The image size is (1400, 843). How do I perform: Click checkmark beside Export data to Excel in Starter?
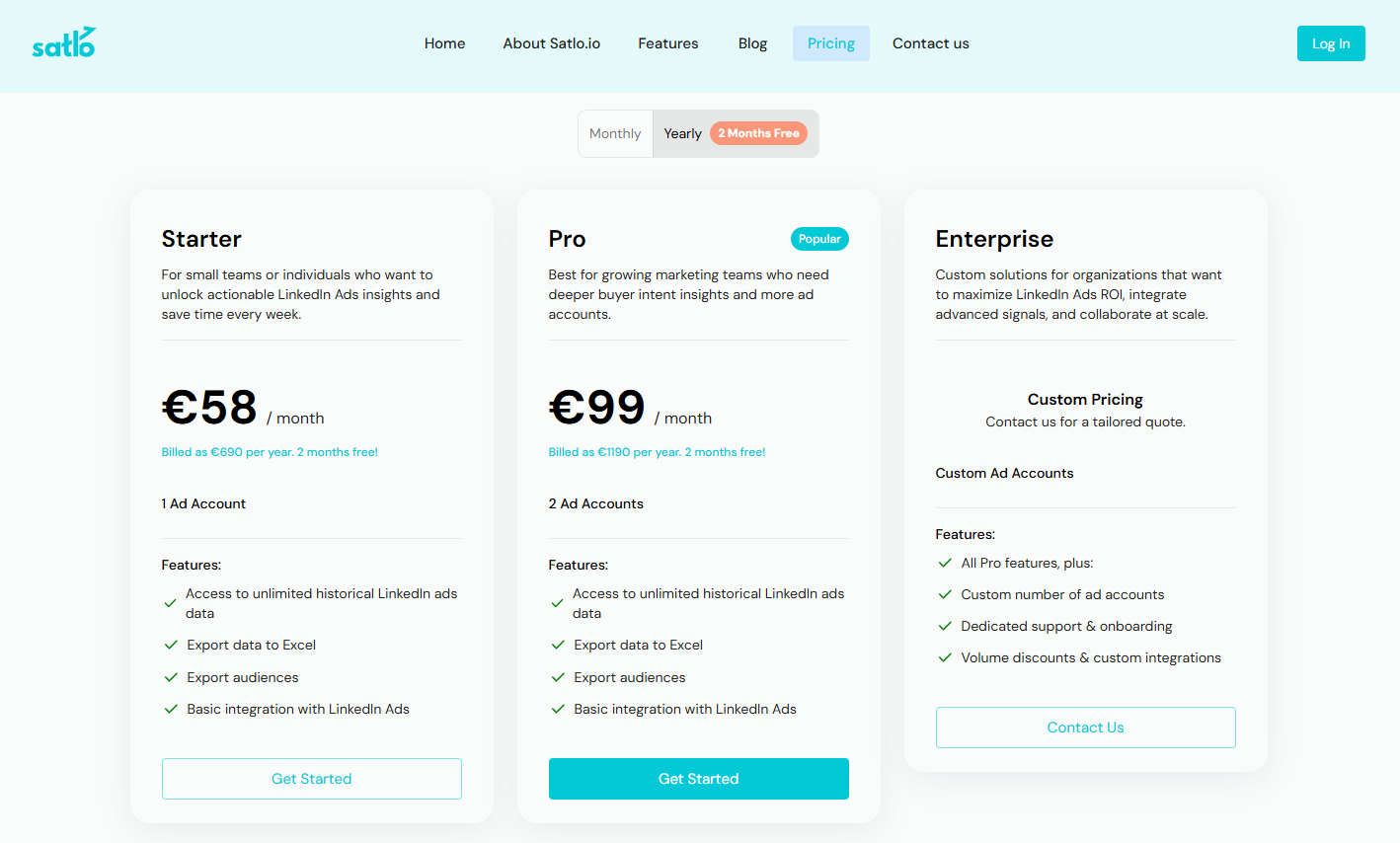[170, 645]
